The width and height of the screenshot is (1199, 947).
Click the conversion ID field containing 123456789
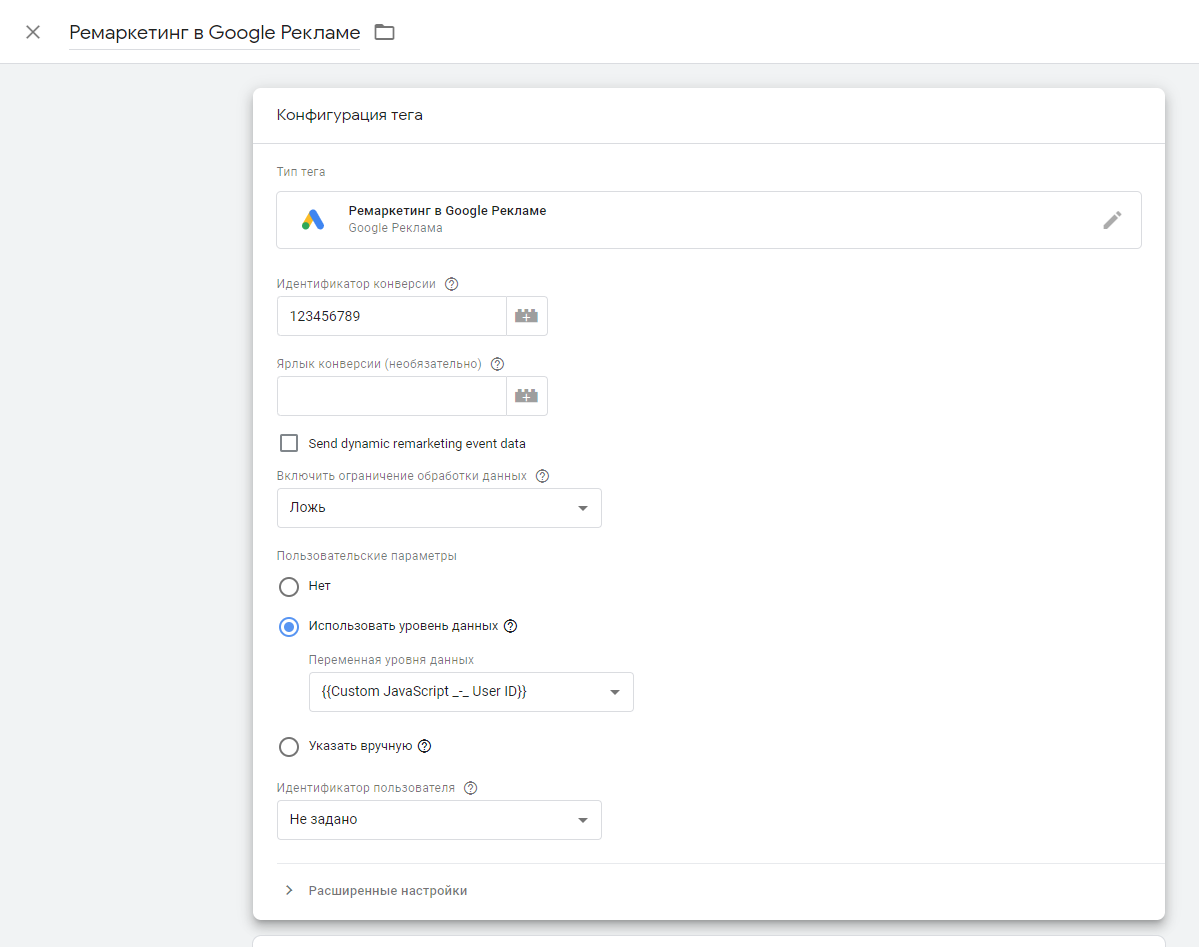coord(391,316)
